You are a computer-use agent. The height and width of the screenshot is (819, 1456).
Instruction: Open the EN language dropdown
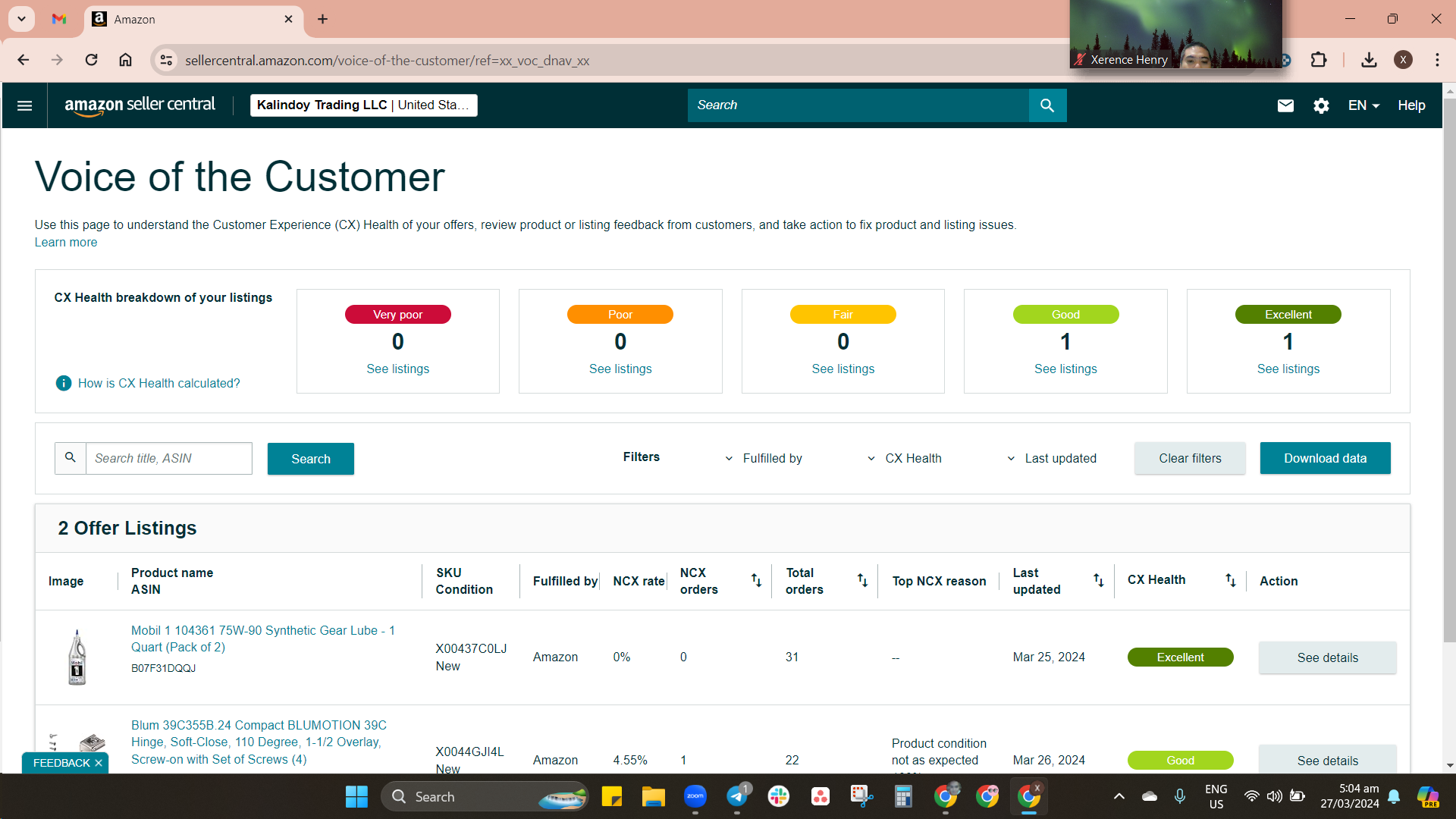coord(1363,105)
